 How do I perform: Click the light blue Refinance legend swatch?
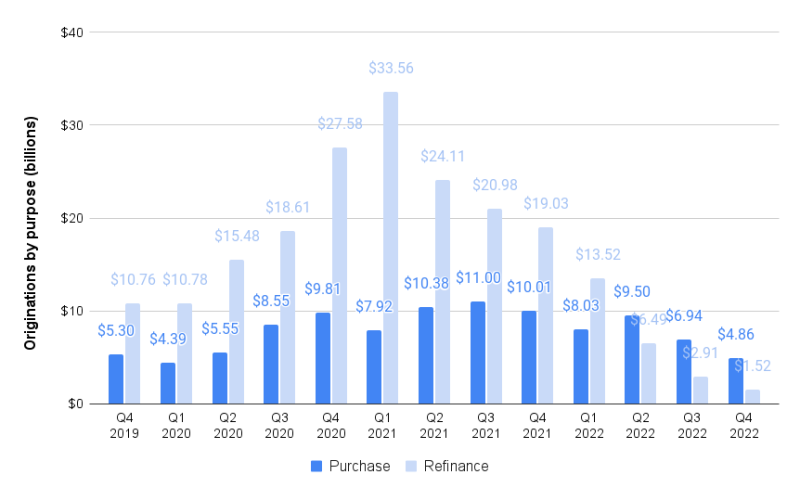pyautogui.click(x=410, y=466)
